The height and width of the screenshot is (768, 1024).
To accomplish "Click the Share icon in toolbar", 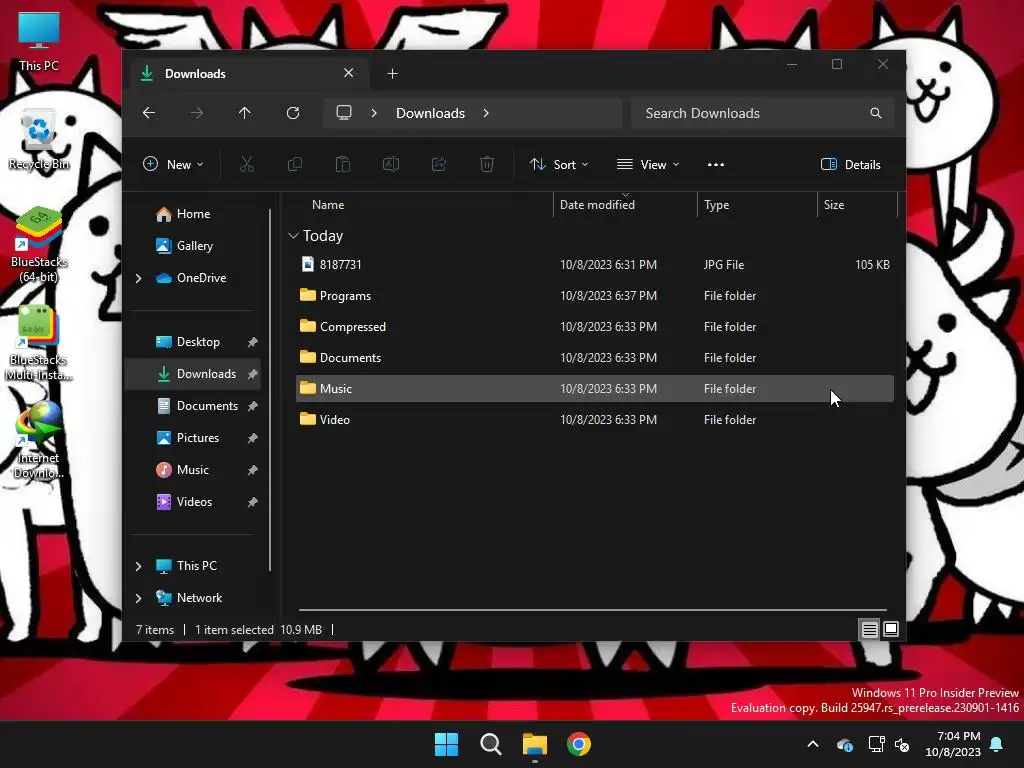I will (x=439, y=165).
